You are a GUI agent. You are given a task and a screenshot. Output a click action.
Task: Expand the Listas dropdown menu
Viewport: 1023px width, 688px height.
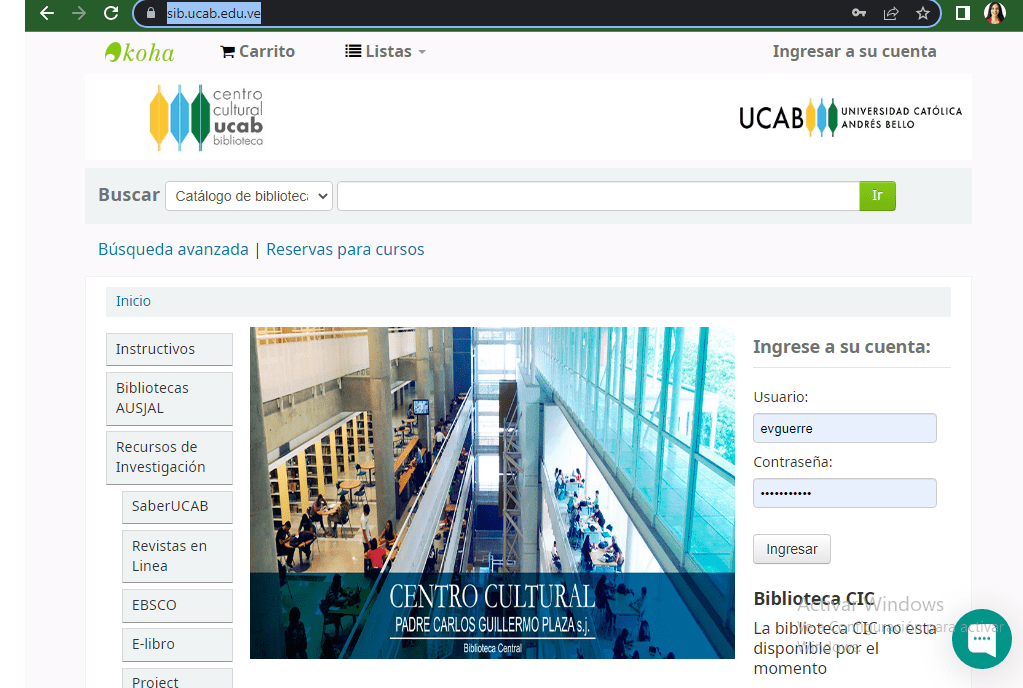(x=385, y=52)
